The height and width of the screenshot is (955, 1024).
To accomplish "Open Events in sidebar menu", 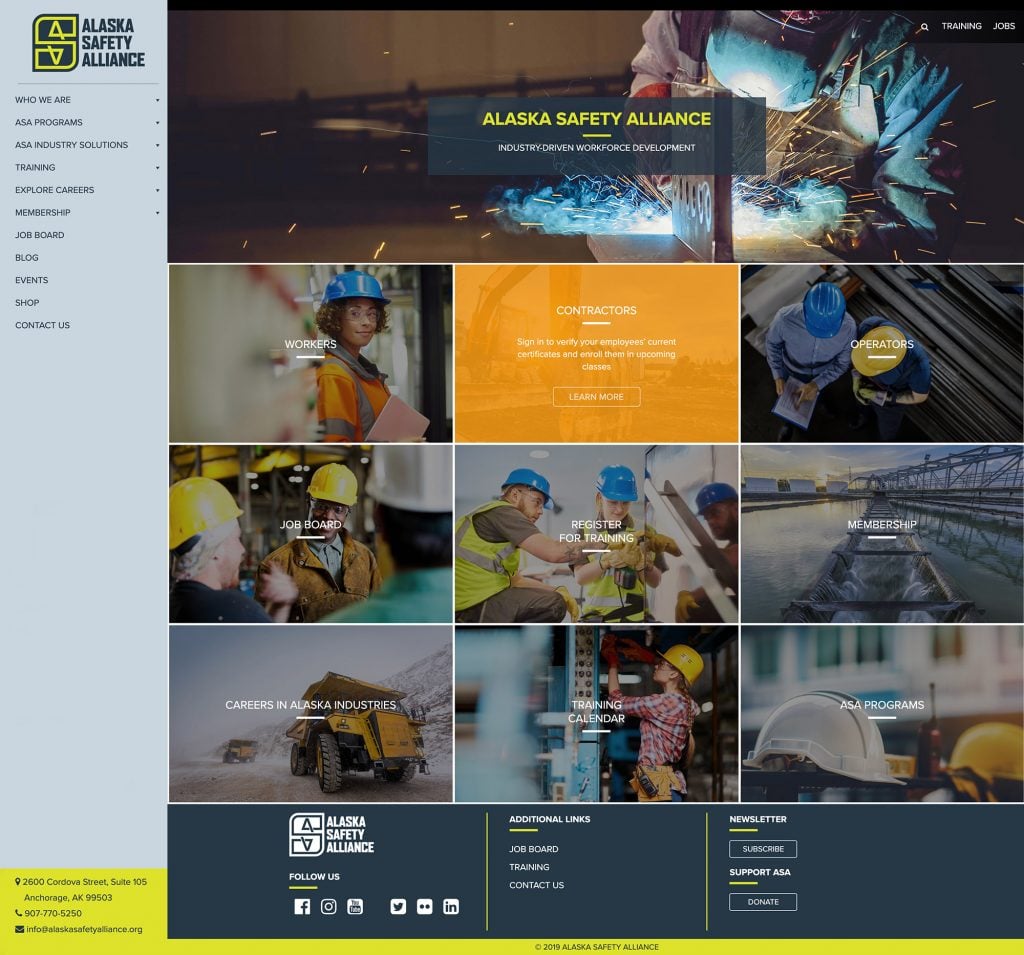I will (32, 280).
